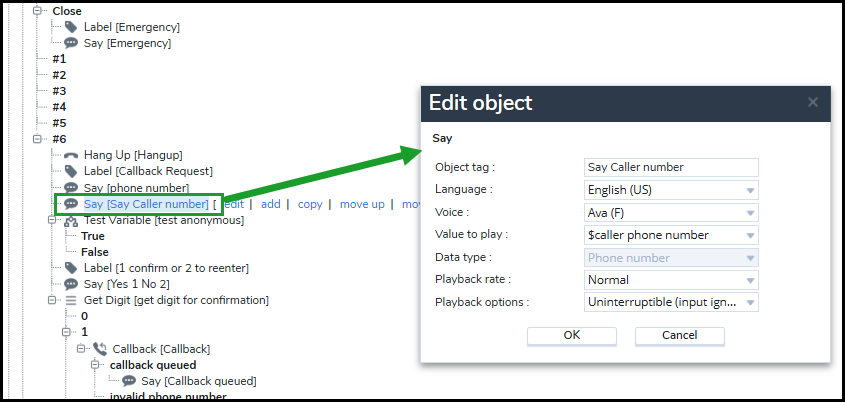The image size is (845, 402).
Task: Click the Label Callback Request tag icon
Action: [71, 171]
